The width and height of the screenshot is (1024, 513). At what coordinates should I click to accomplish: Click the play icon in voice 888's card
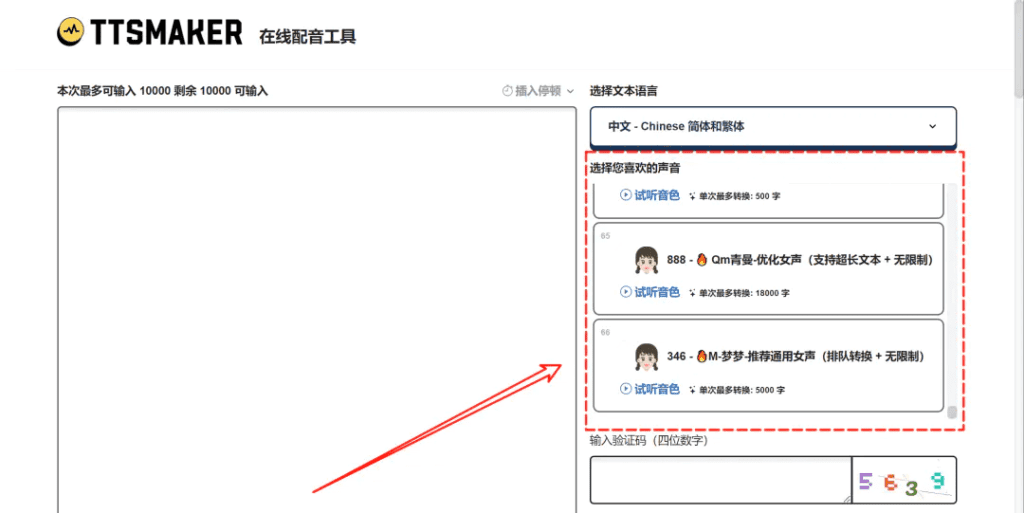(x=626, y=292)
